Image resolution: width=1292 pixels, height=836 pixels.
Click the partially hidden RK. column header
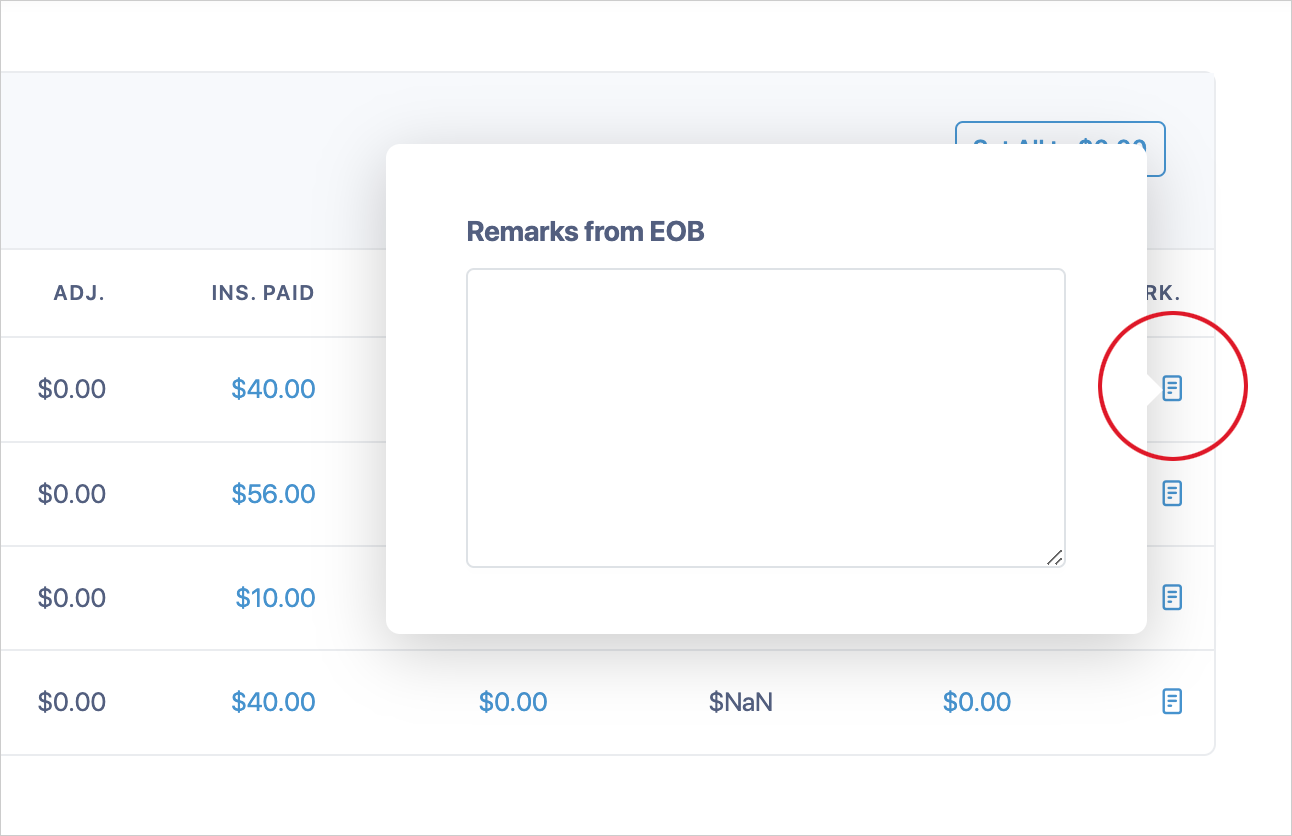click(x=1164, y=293)
